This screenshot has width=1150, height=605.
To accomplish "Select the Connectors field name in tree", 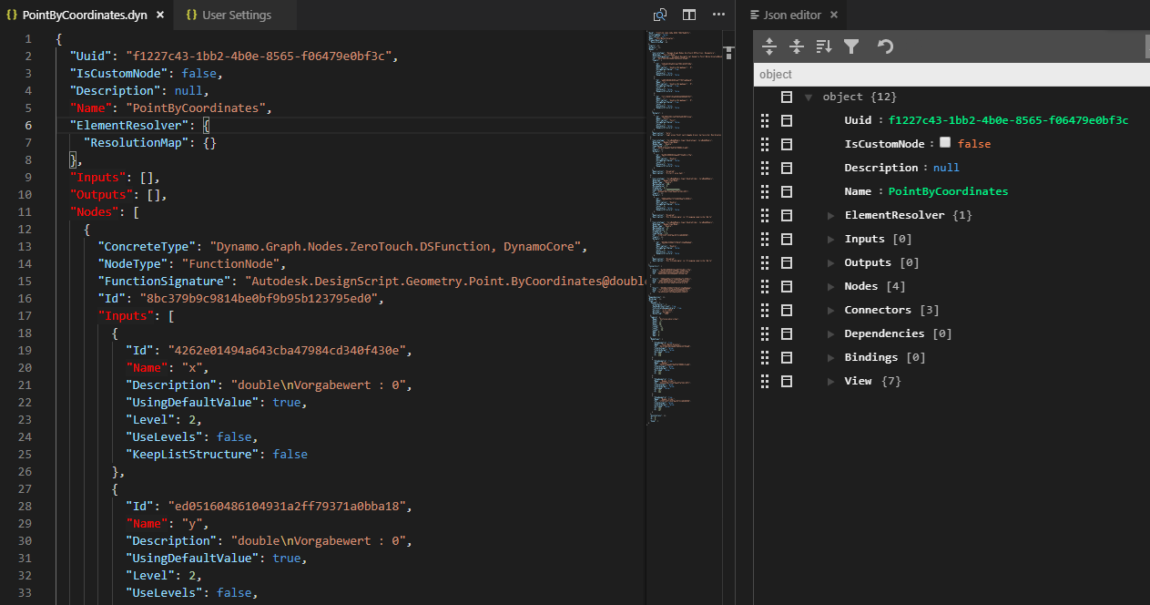I will point(877,310).
